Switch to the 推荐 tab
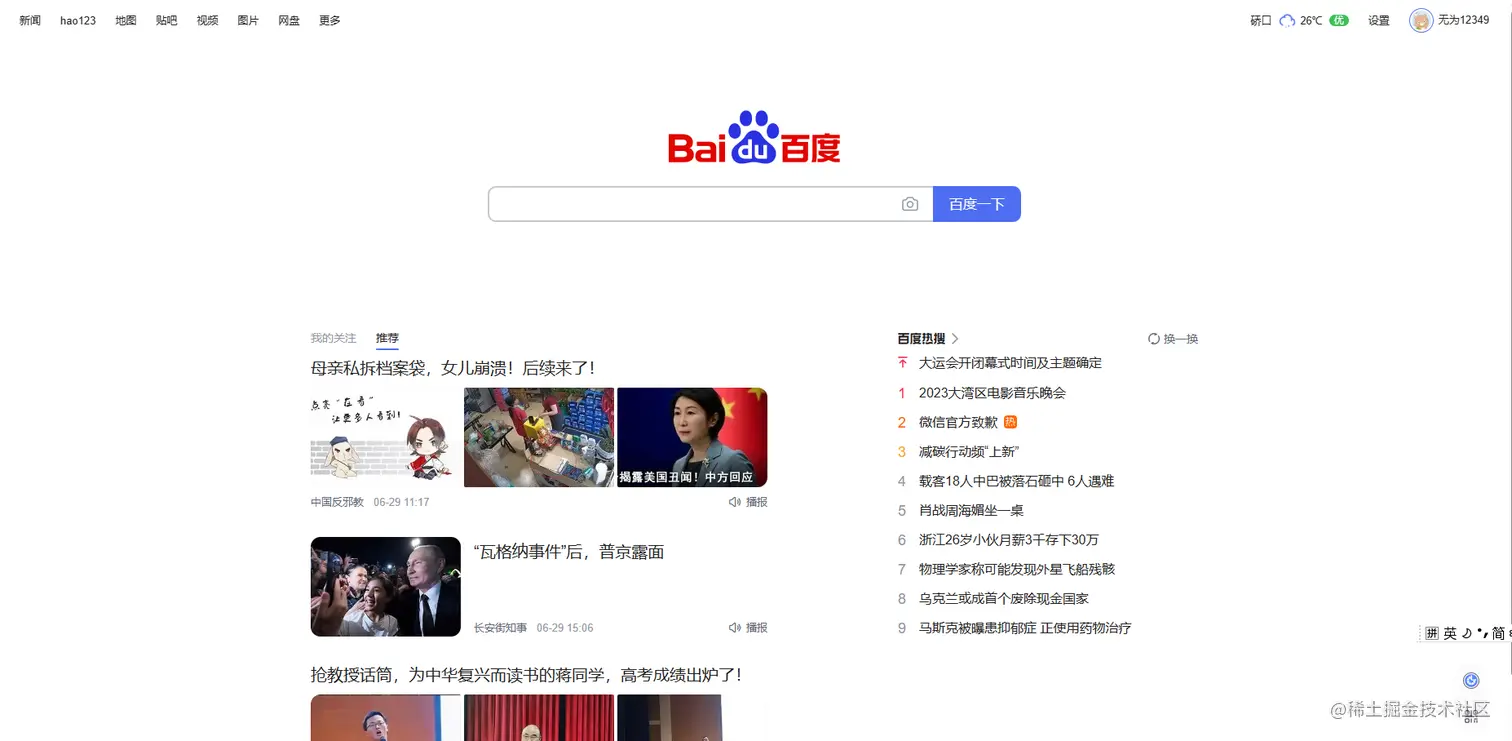 (x=387, y=339)
